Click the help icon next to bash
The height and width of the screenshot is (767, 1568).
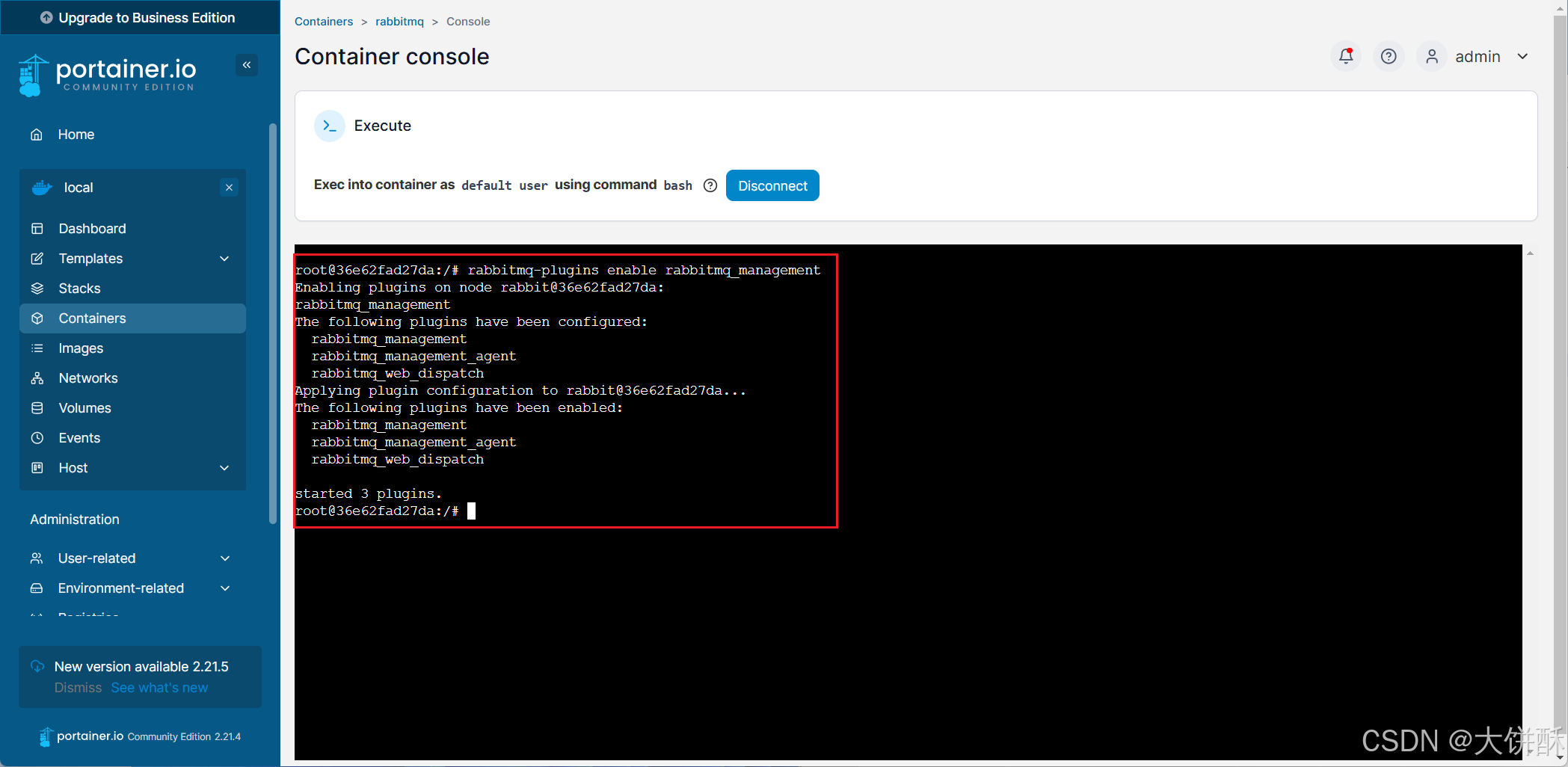(x=710, y=185)
